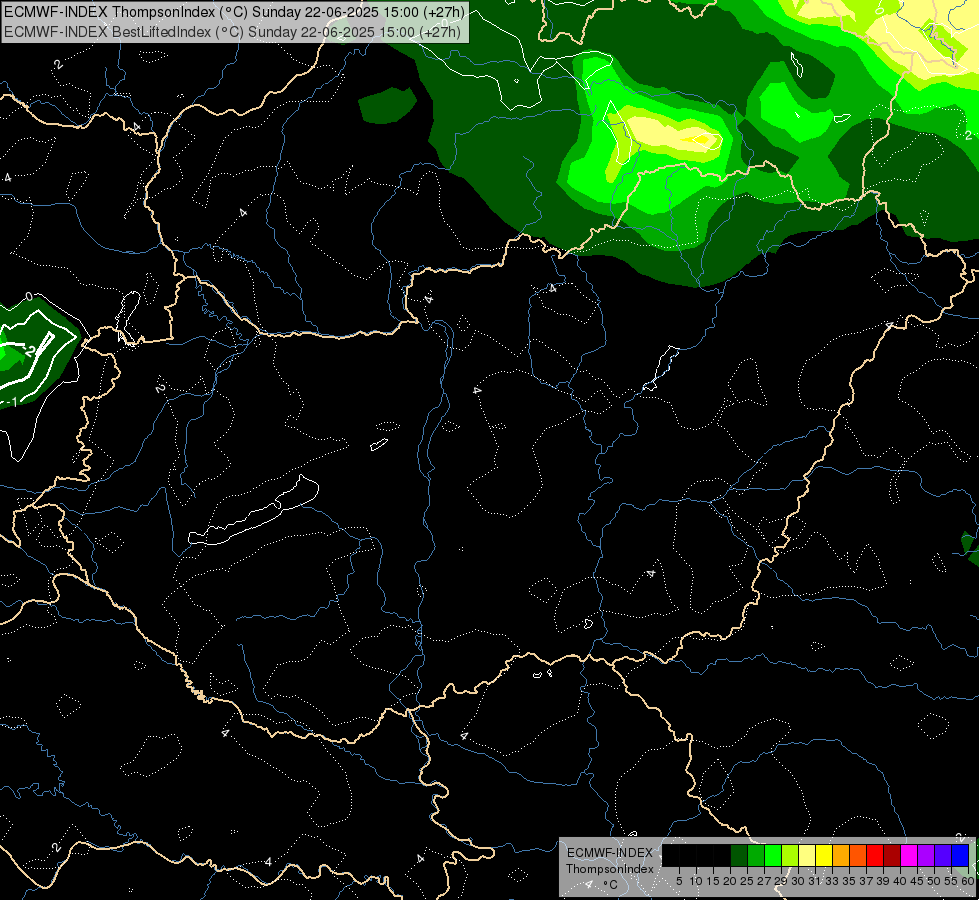979x900 pixels.
Task: Click the dark green 20–25 legend swatch
Action: pos(739,855)
